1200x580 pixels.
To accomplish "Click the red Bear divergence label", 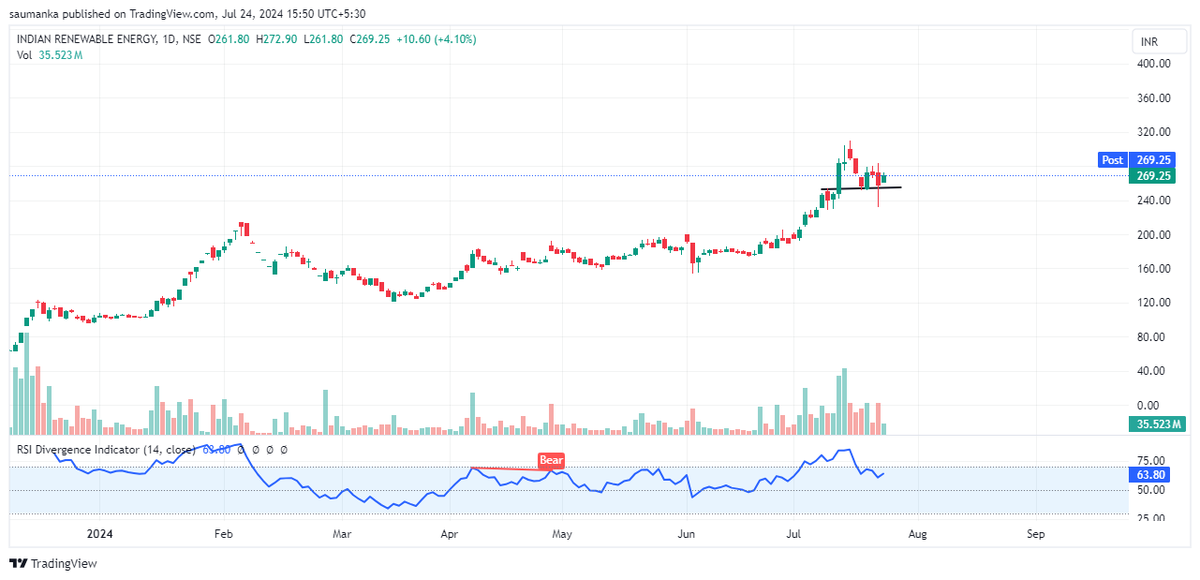I will pos(552,461).
